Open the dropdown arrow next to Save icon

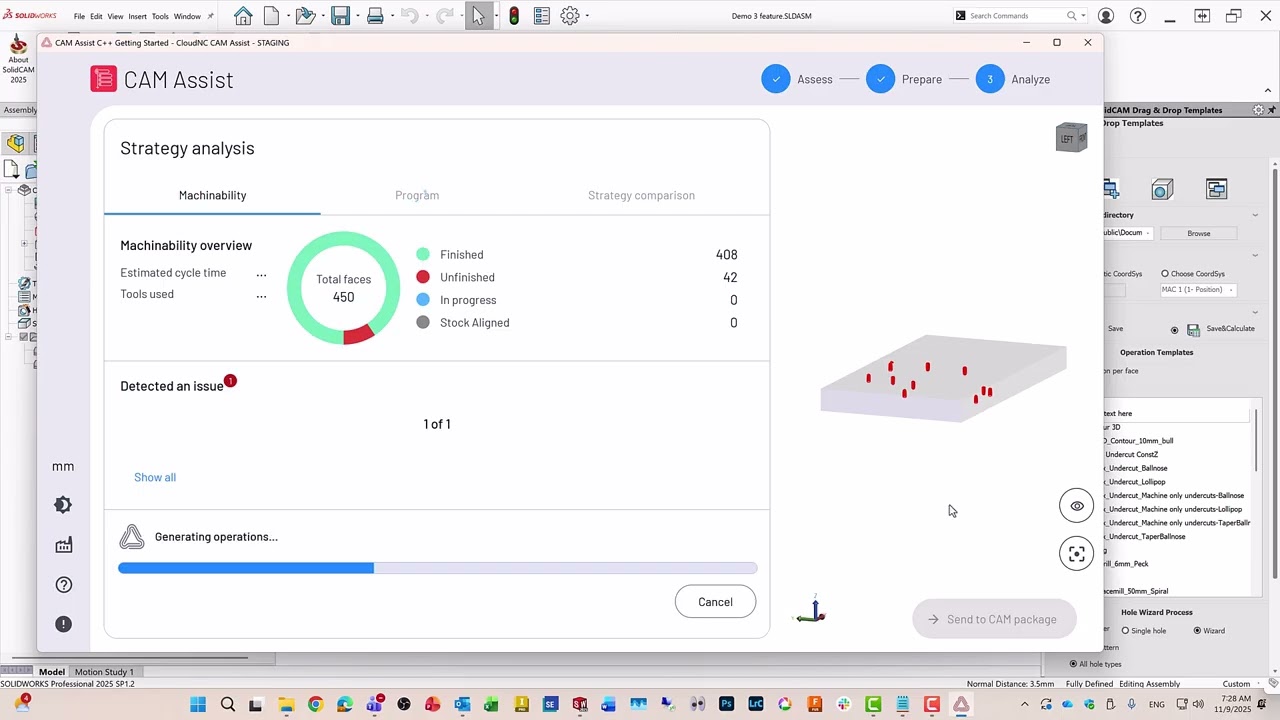click(x=357, y=16)
